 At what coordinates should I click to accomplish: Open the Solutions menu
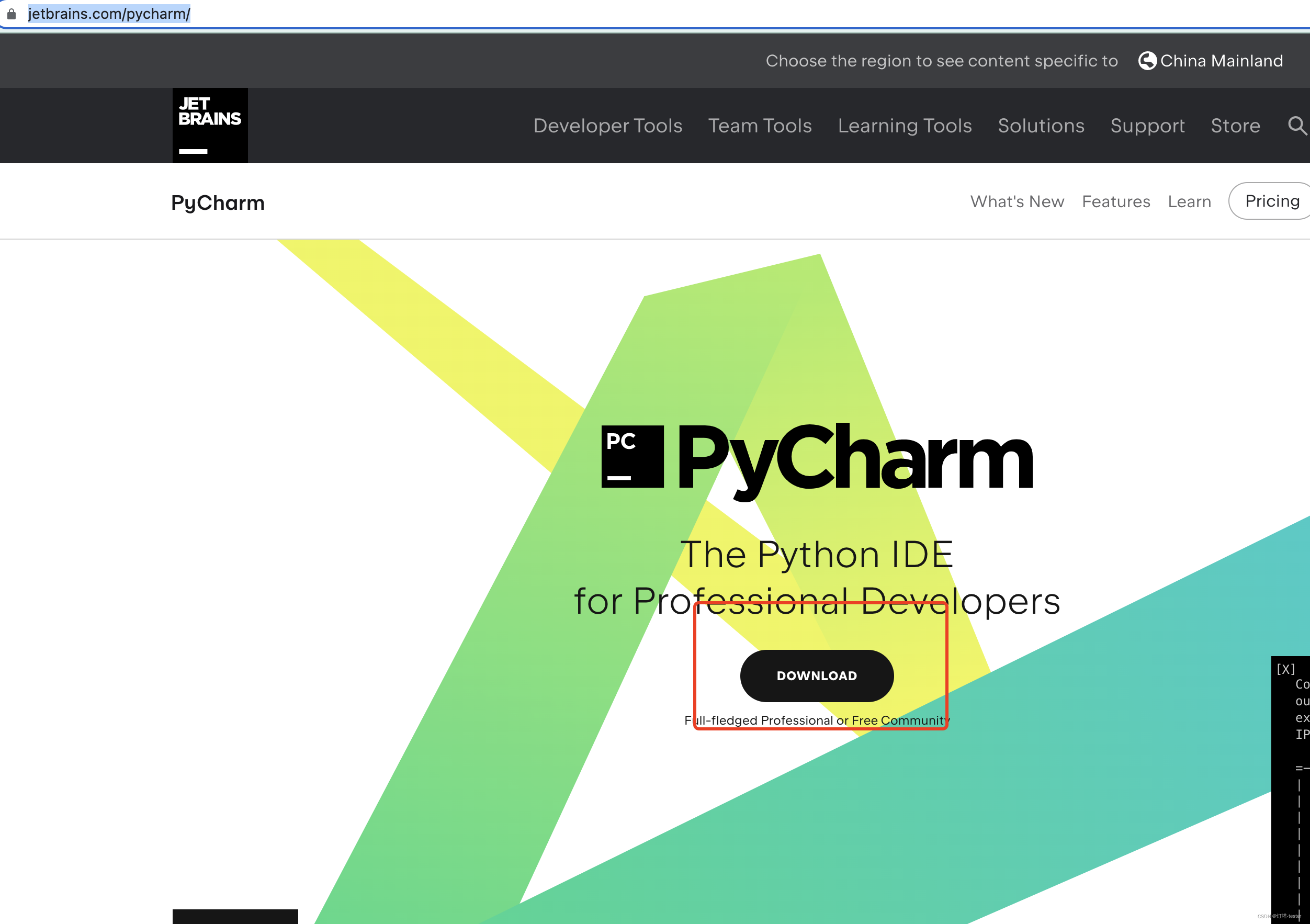(1041, 126)
